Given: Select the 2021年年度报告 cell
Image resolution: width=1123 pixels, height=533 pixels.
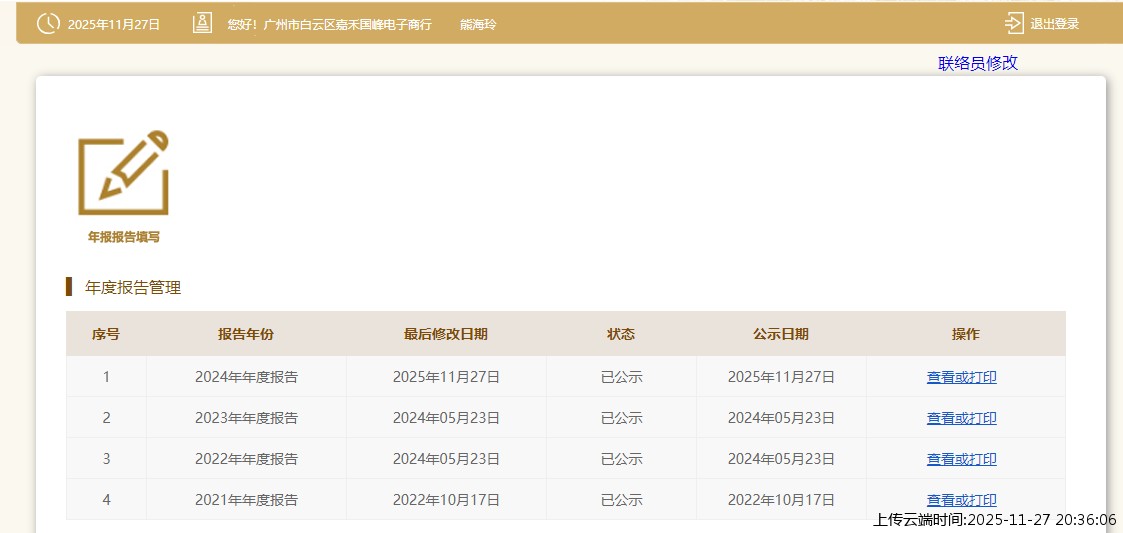Looking at the screenshot, I should pyautogui.click(x=246, y=500).
